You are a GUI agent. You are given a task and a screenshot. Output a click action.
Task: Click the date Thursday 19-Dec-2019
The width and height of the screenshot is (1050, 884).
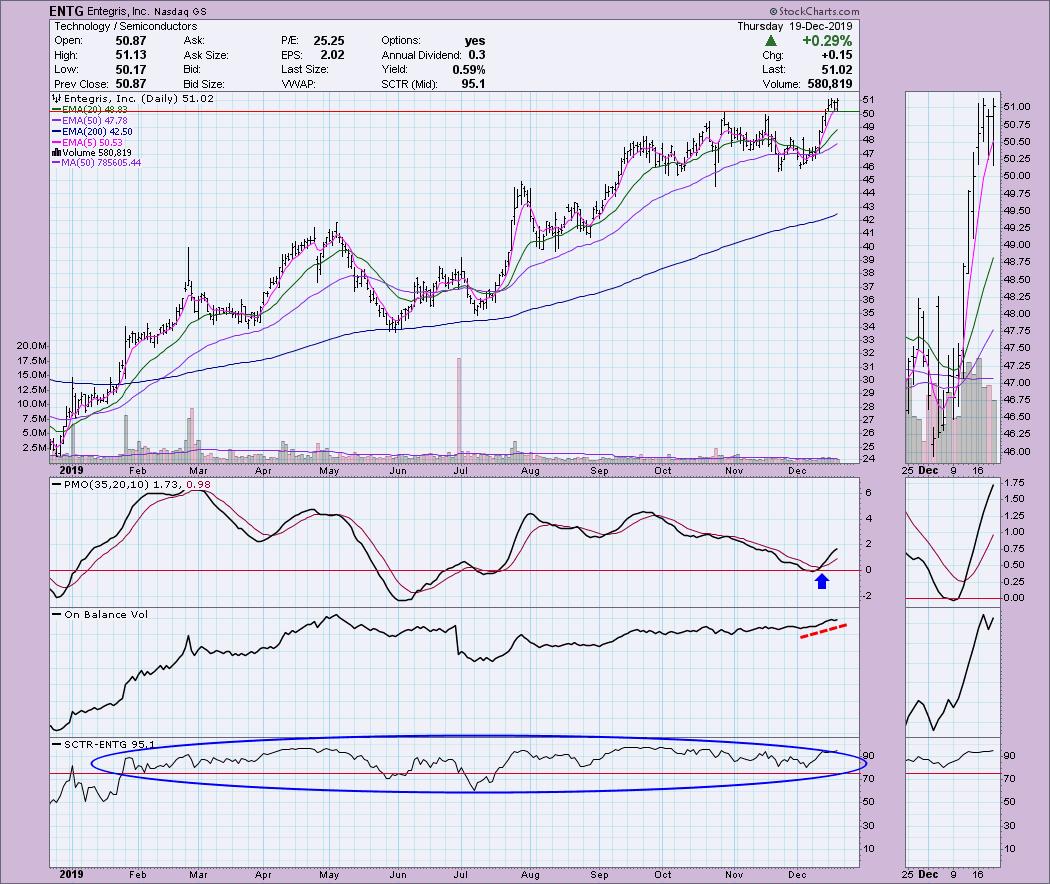795,26
